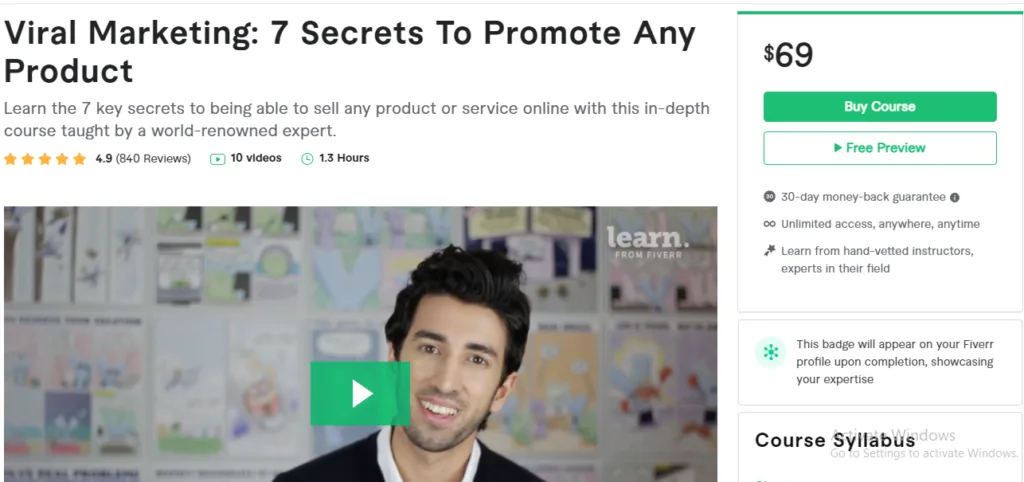Open the Free Preview
Image resolution: width=1024 pixels, height=482 pixels.
[x=880, y=148]
